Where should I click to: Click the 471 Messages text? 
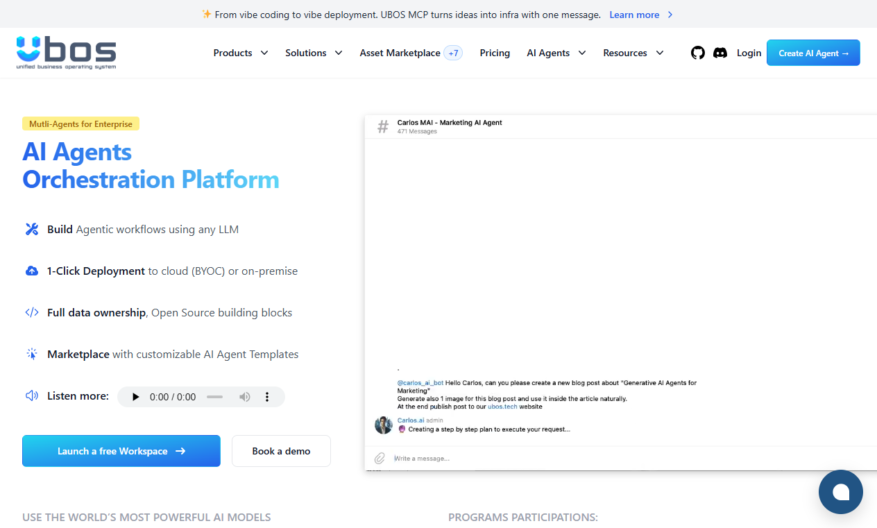point(417,131)
